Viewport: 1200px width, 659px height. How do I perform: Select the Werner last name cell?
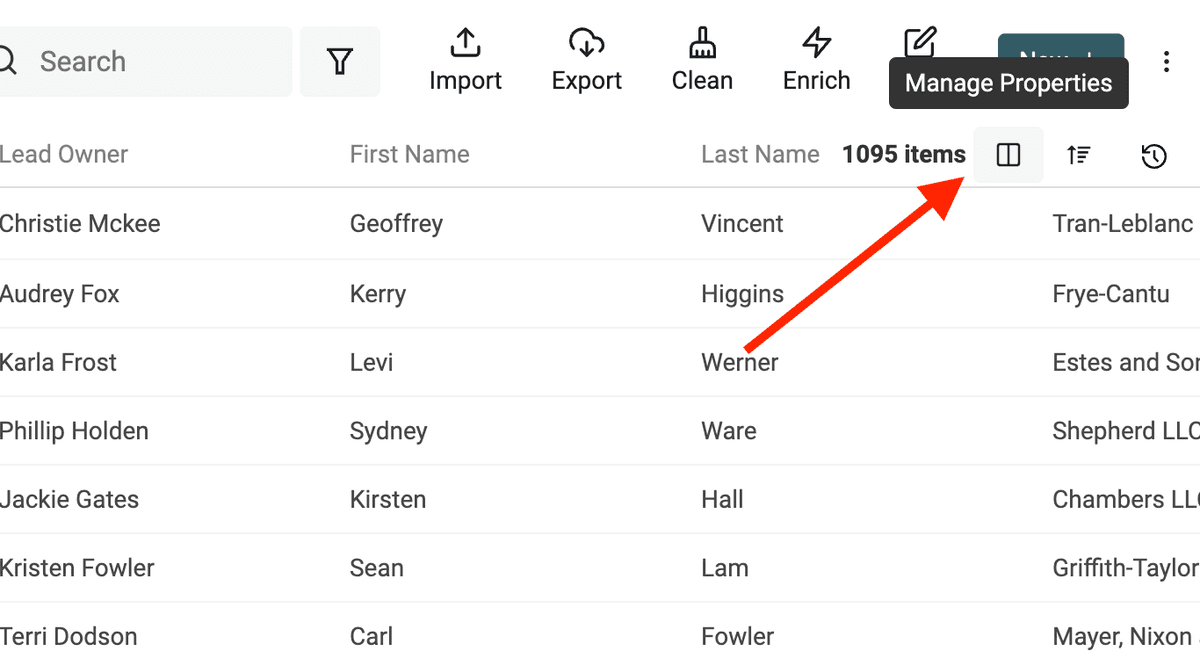[x=740, y=362]
